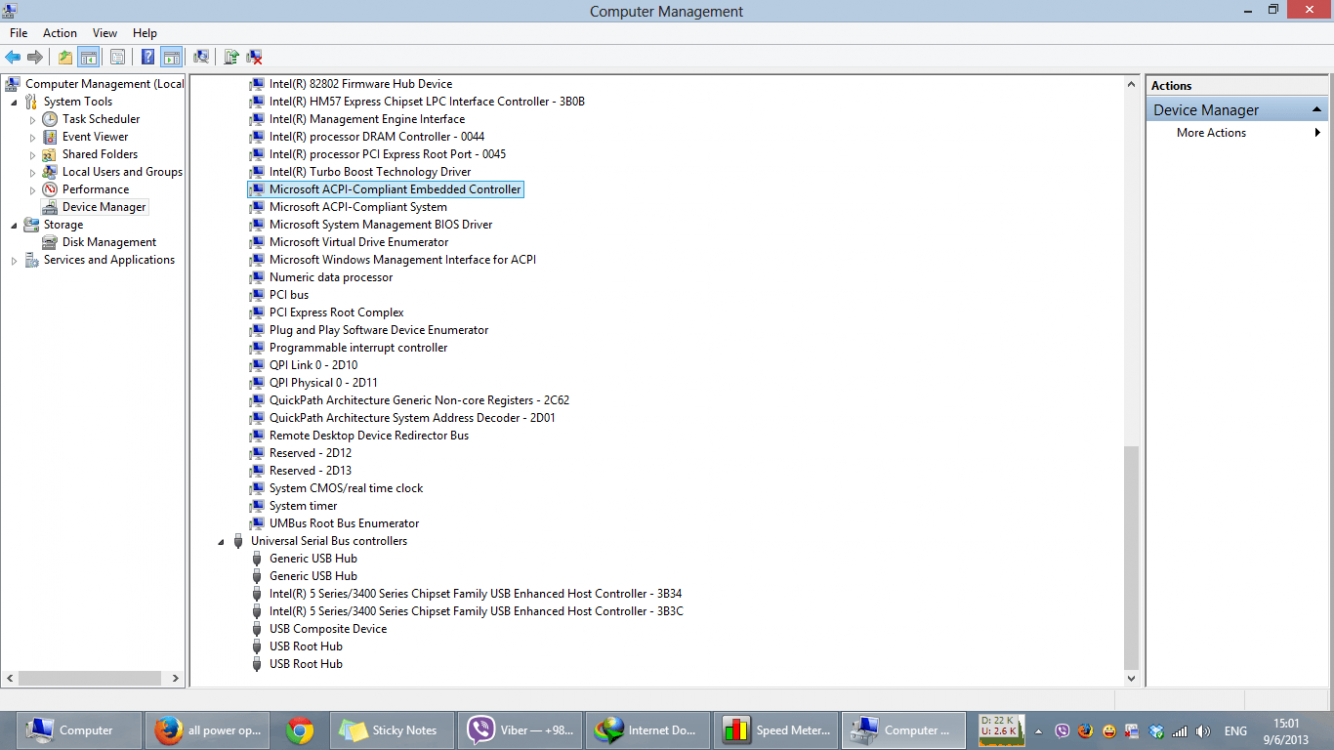The width and height of the screenshot is (1334, 750).
Task: Click the Uninstall device toolbar icon
Action: pos(255,57)
